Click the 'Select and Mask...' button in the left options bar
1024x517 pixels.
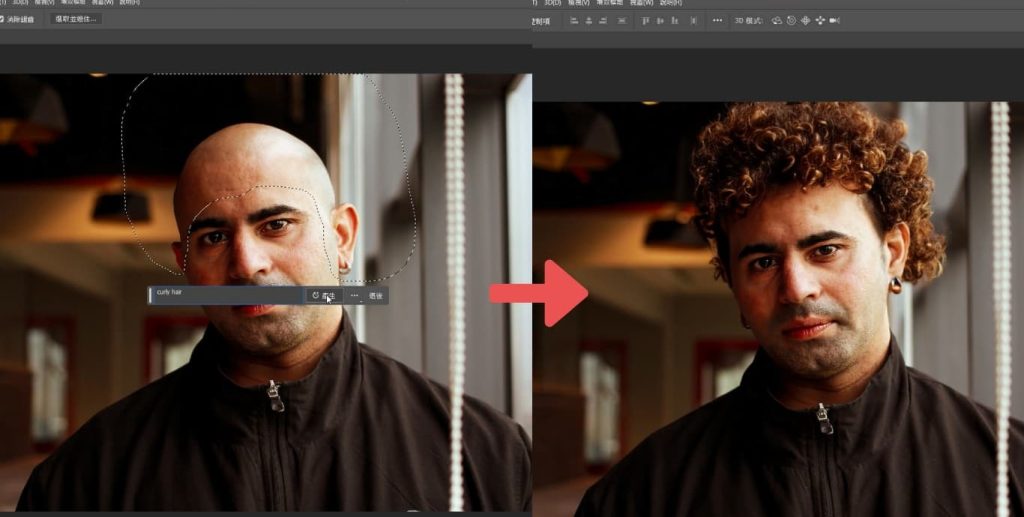pyautogui.click(x=76, y=19)
